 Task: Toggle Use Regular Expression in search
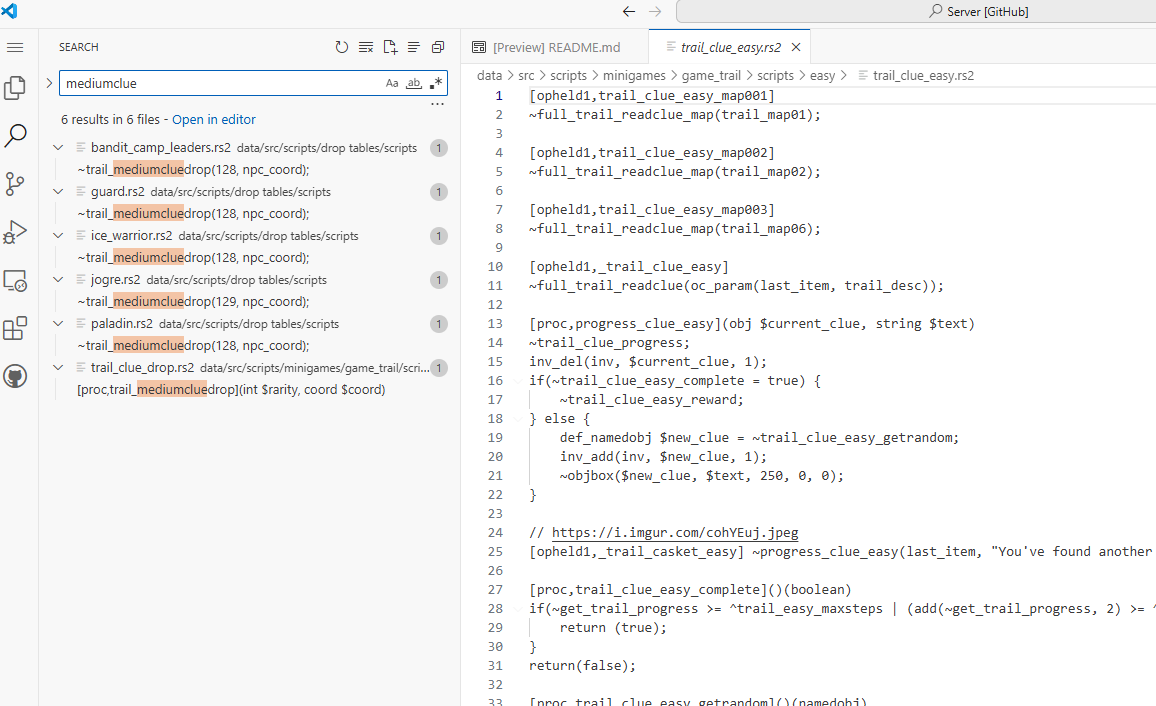[436, 83]
